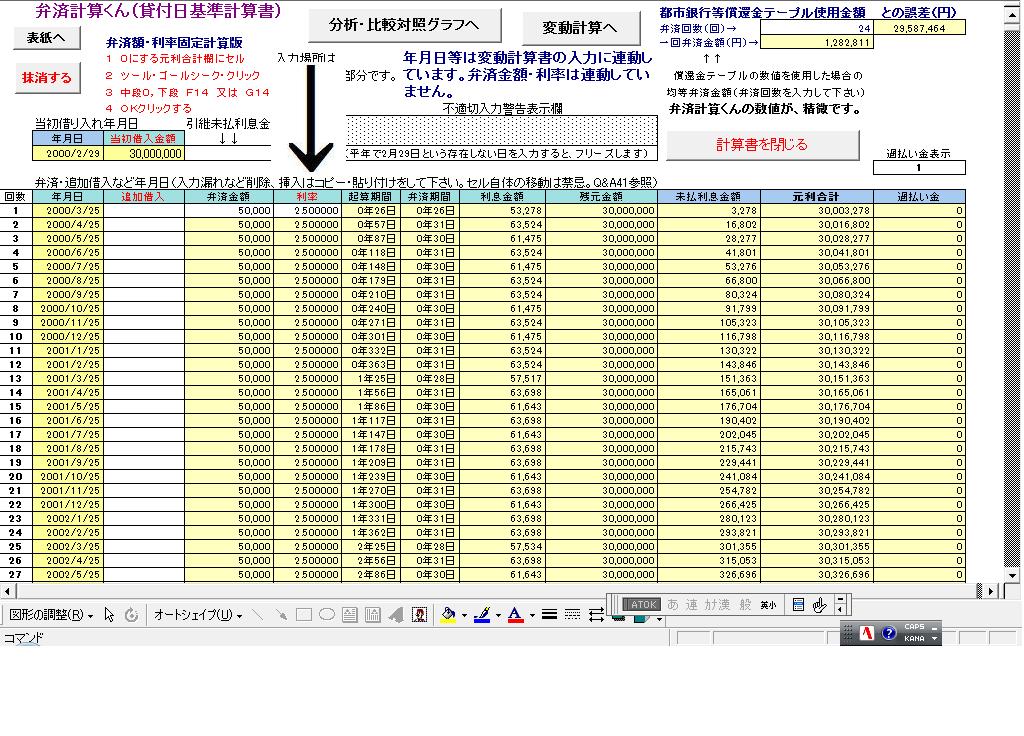
Task: Select the object selection arrow tool
Action: click(x=109, y=615)
